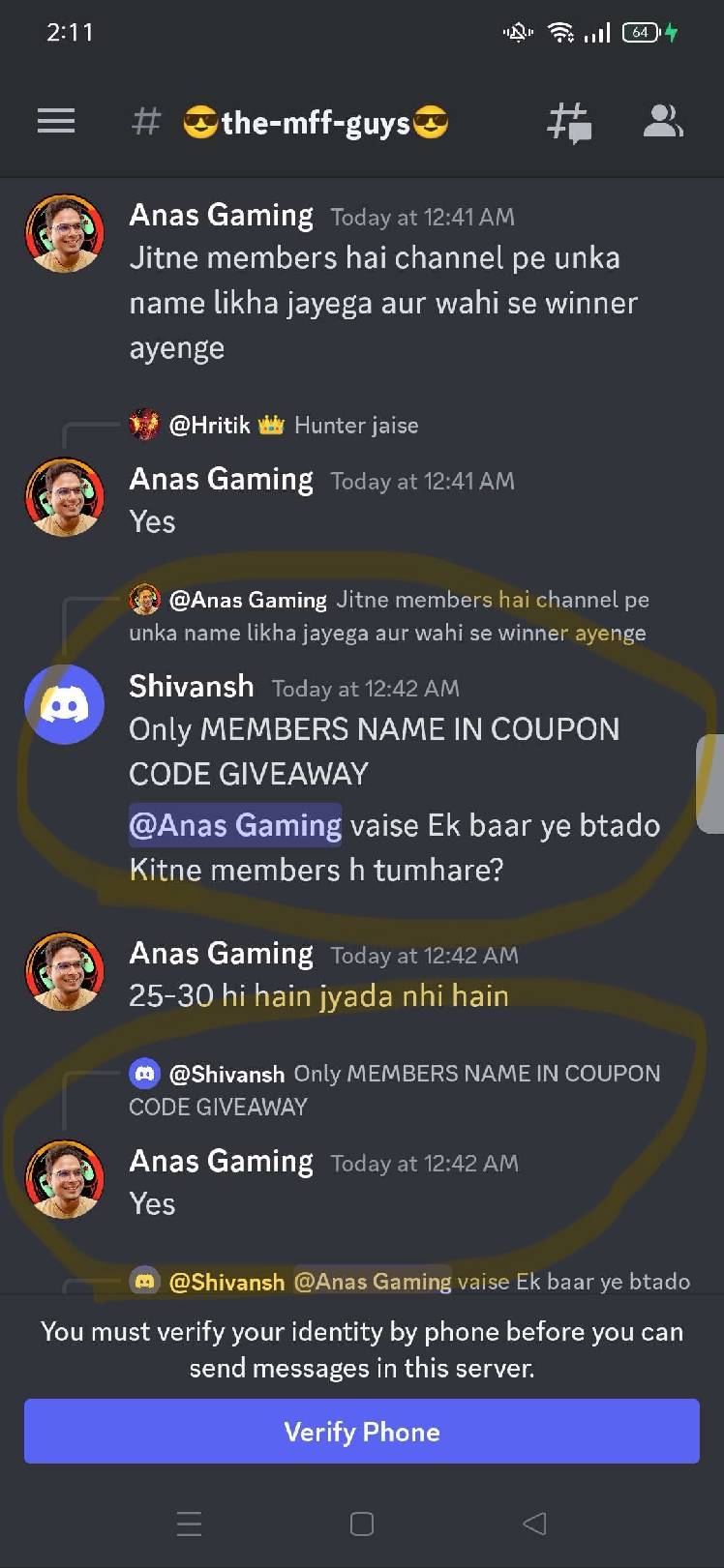The image size is (724, 1568).
Task: Tap small Discord avatar in @Shivansh reply preview
Action: point(144,1073)
